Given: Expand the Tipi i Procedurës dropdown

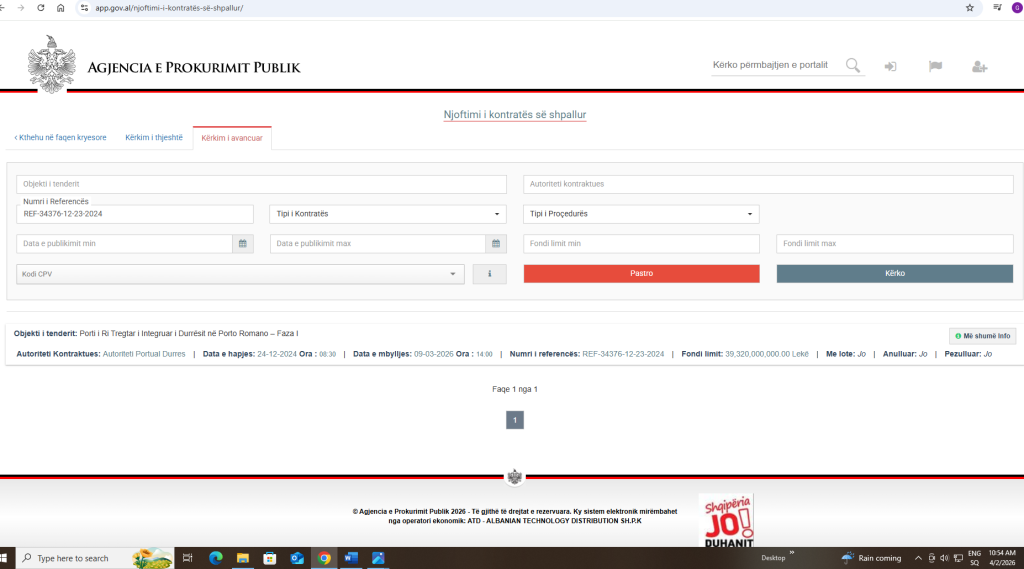Looking at the screenshot, I should point(640,214).
